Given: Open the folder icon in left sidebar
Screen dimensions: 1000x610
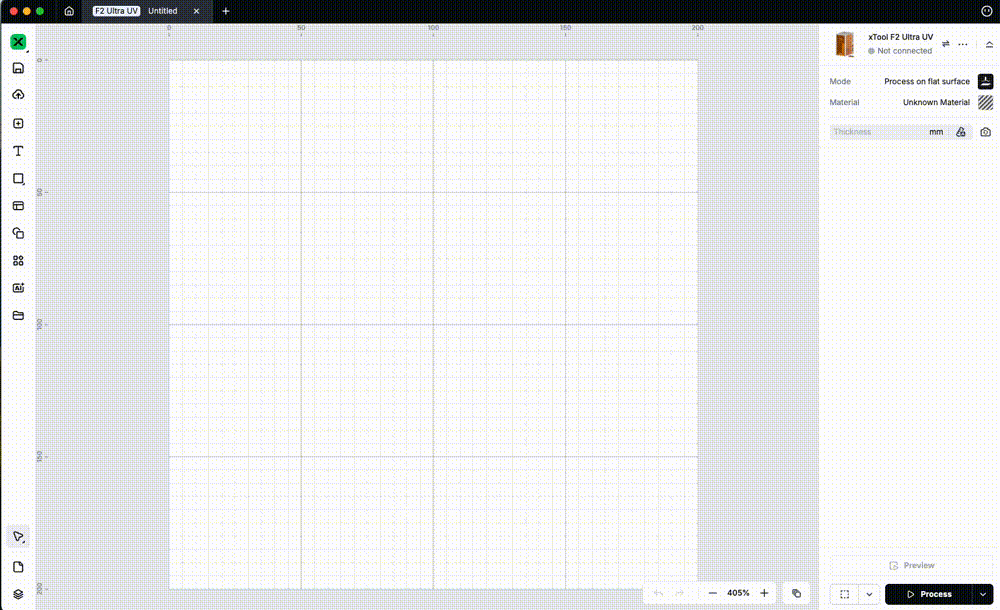Looking at the screenshot, I should pos(18,315).
